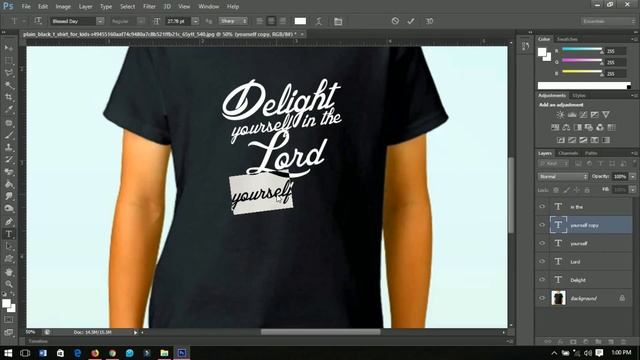Click the font size input field

pos(178,21)
